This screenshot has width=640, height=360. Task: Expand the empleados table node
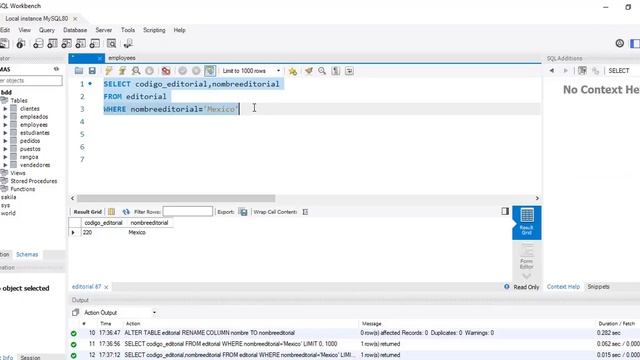click(5, 117)
